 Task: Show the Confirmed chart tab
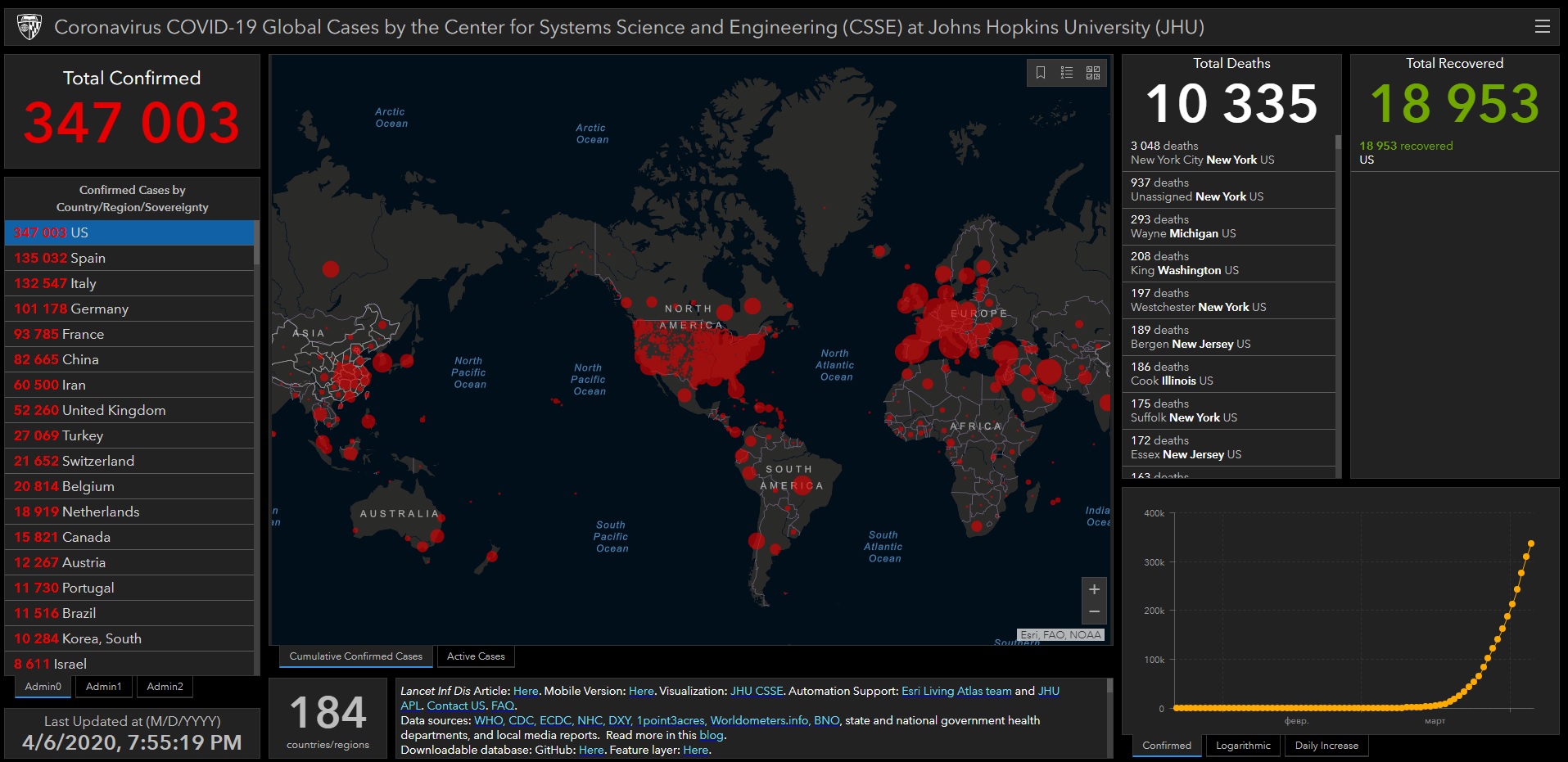[x=1167, y=746]
